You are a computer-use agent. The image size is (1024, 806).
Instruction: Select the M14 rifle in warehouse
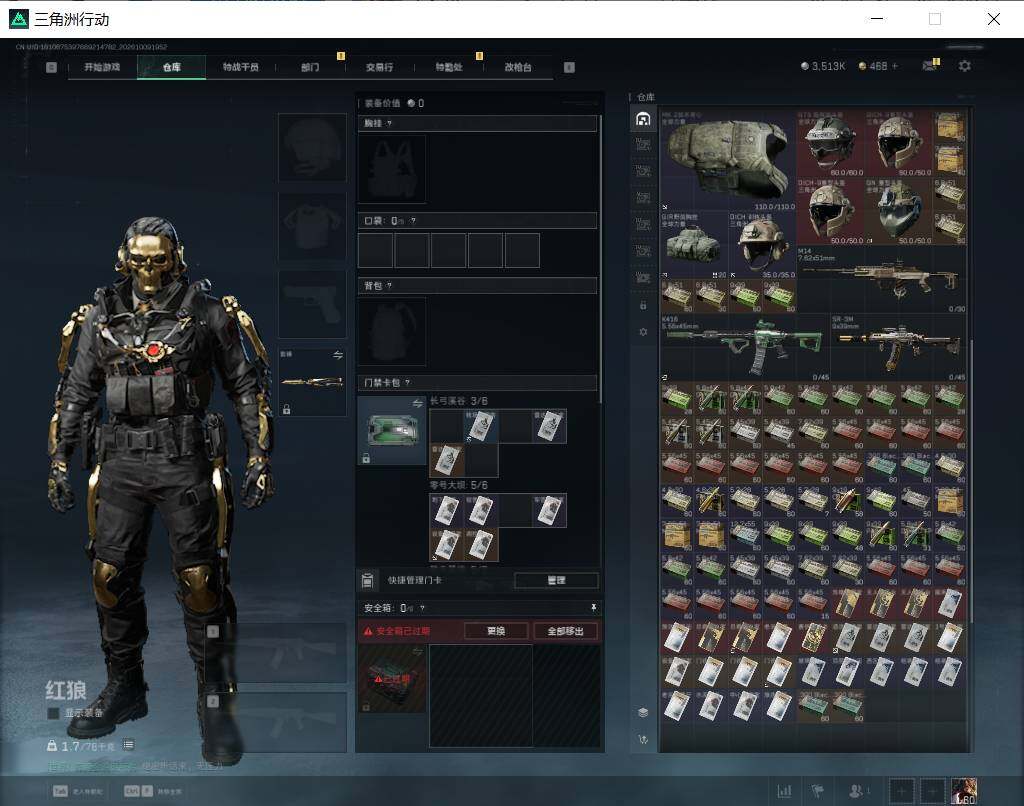(882, 280)
